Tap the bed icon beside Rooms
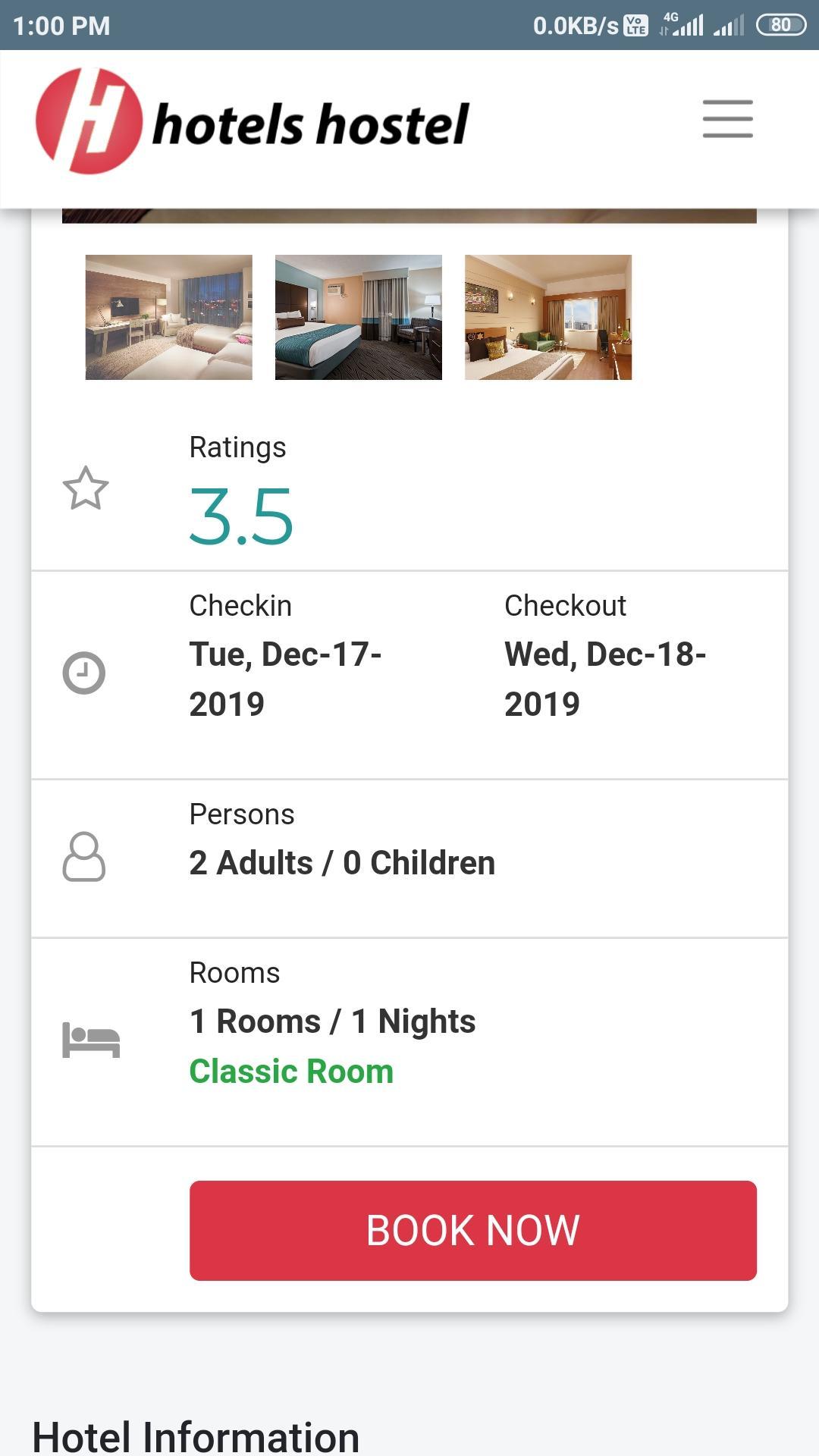 [x=91, y=1040]
